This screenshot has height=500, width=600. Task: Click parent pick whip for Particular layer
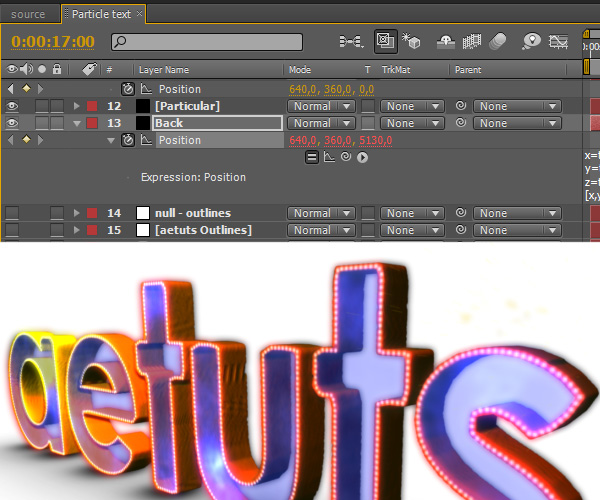pos(461,105)
